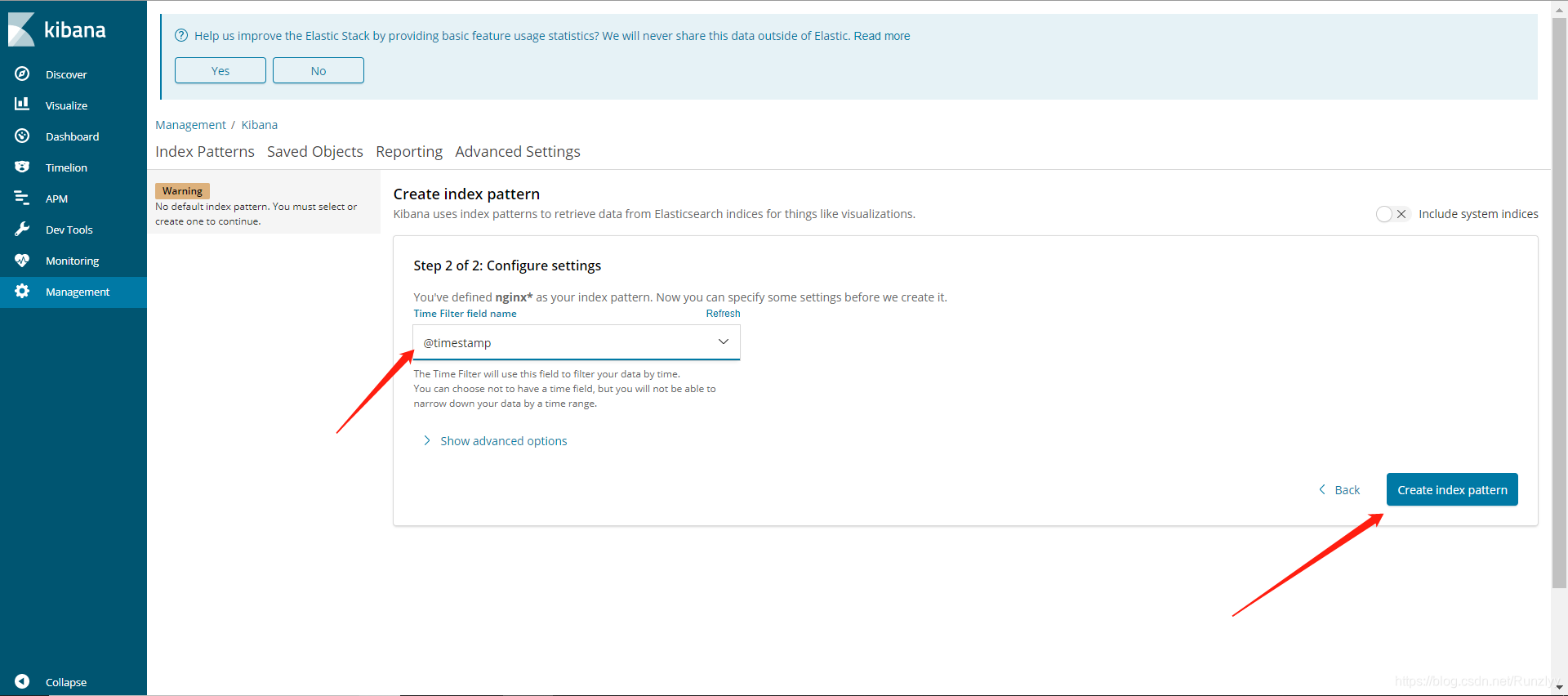Click the Yes button in usage banner
Image resolution: width=1568 pixels, height=696 pixels.
[220, 70]
